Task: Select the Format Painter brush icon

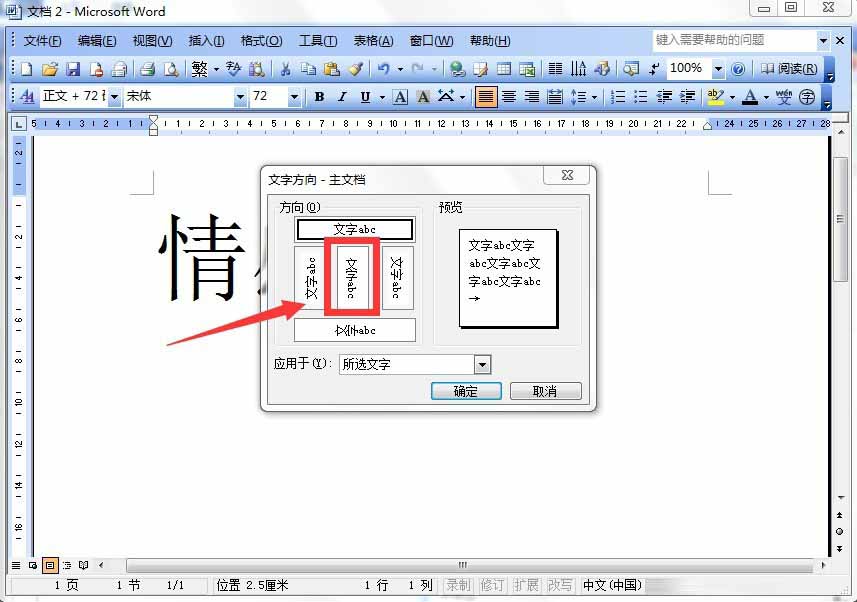Action: click(354, 69)
